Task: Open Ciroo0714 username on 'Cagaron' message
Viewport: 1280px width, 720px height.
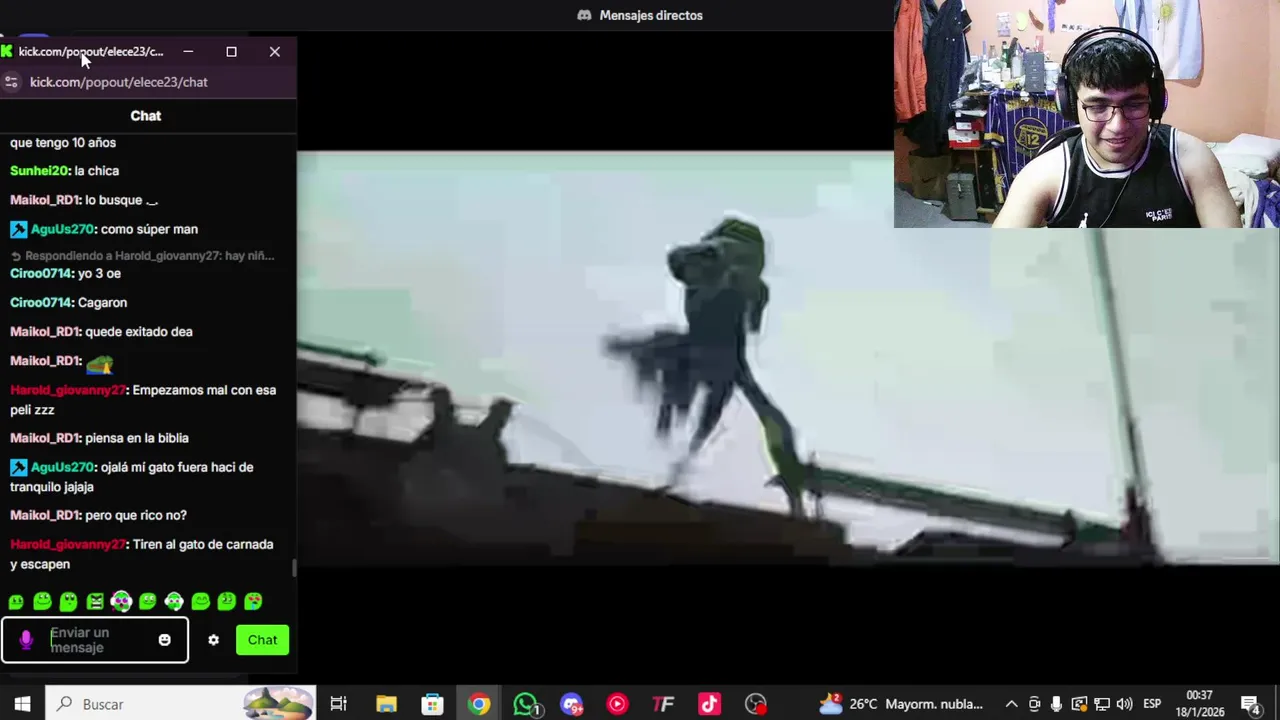Action: pyautogui.click(x=41, y=302)
